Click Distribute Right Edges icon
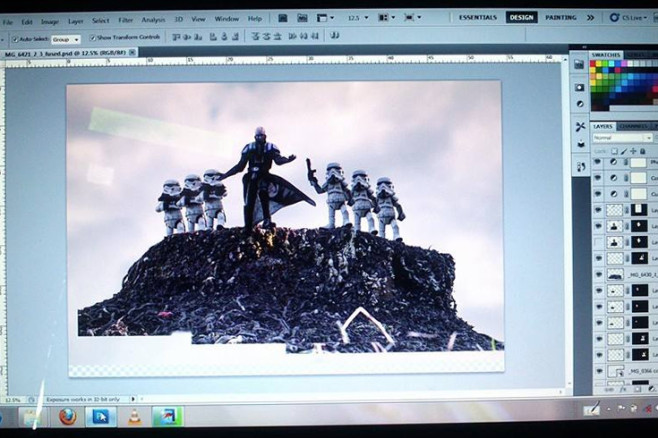Screen dimensions: 658x438 pyautogui.click(x=314, y=36)
